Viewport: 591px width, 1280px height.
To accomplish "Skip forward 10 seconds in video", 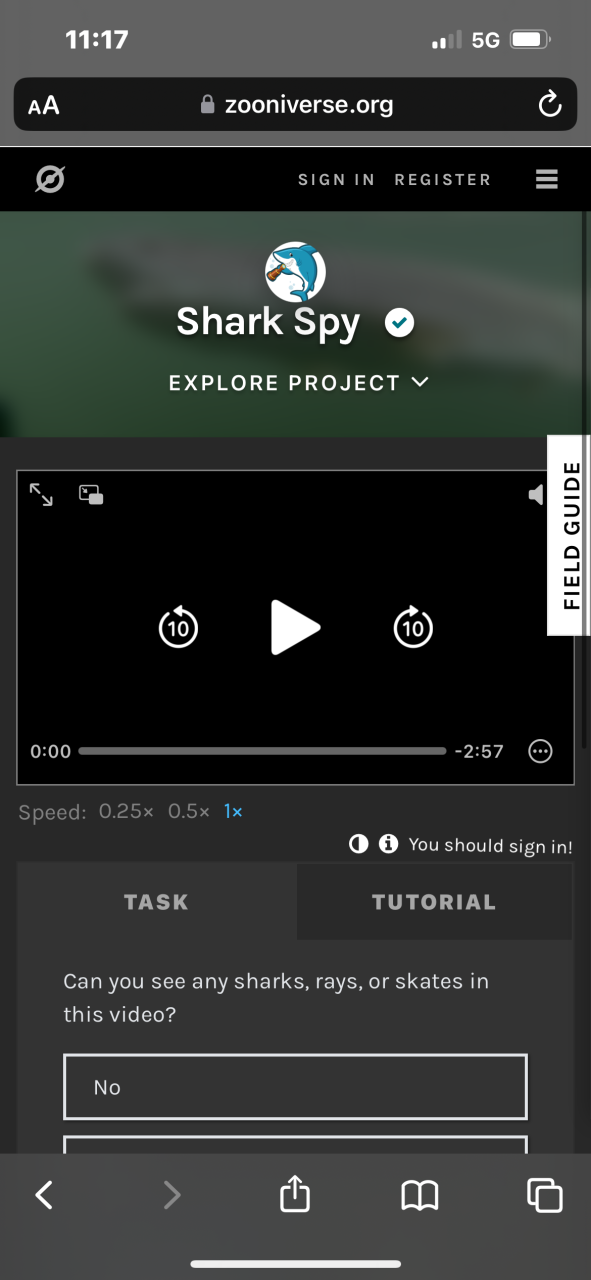I will pyautogui.click(x=413, y=627).
